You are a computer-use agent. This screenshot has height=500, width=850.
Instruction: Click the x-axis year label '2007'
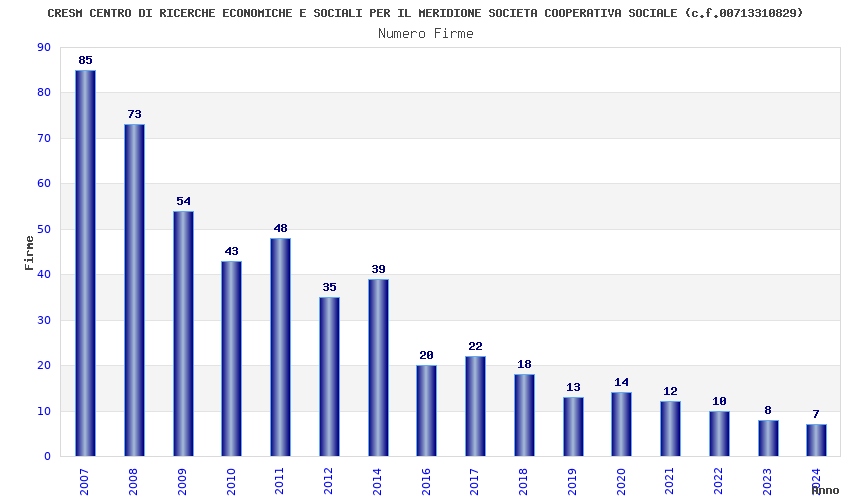coord(84,482)
